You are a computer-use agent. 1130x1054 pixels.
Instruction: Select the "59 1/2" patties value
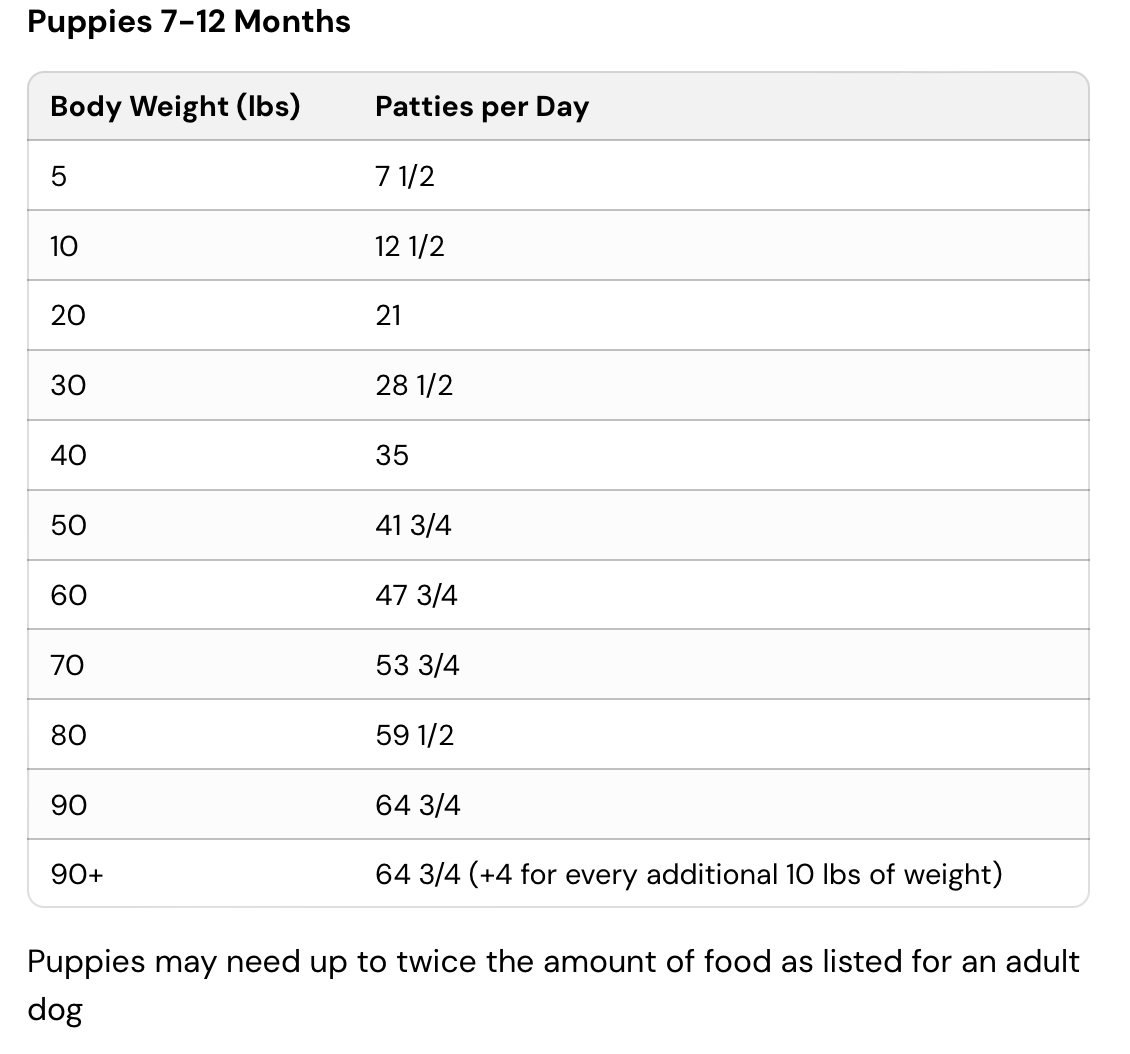[x=414, y=736]
